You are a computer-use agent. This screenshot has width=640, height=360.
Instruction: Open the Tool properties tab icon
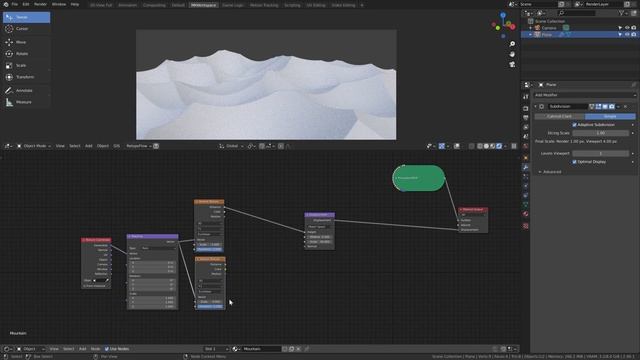(526, 97)
